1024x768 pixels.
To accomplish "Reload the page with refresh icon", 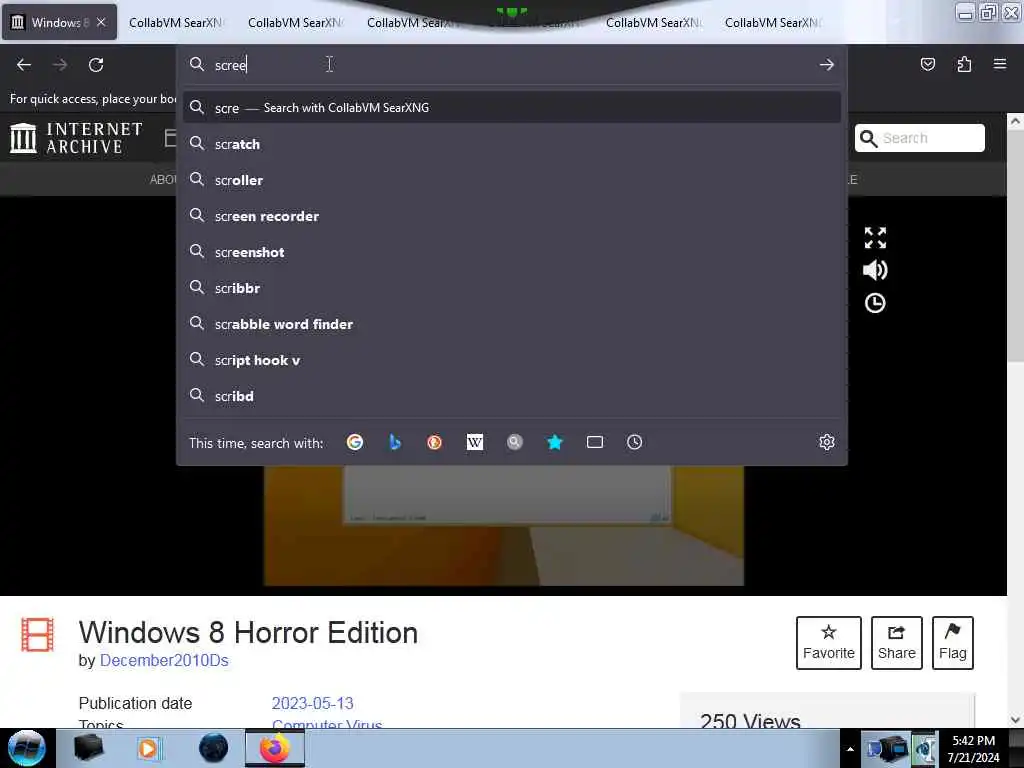I will pyautogui.click(x=96, y=65).
